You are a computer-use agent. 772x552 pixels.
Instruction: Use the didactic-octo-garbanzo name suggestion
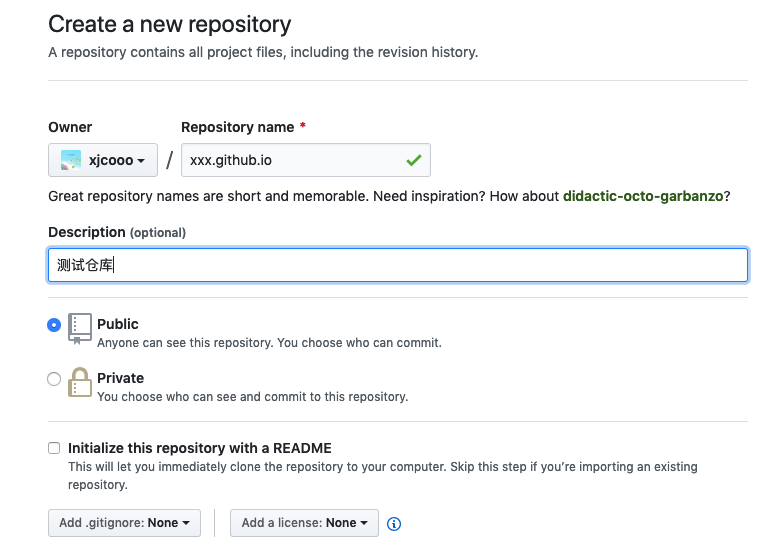click(643, 196)
